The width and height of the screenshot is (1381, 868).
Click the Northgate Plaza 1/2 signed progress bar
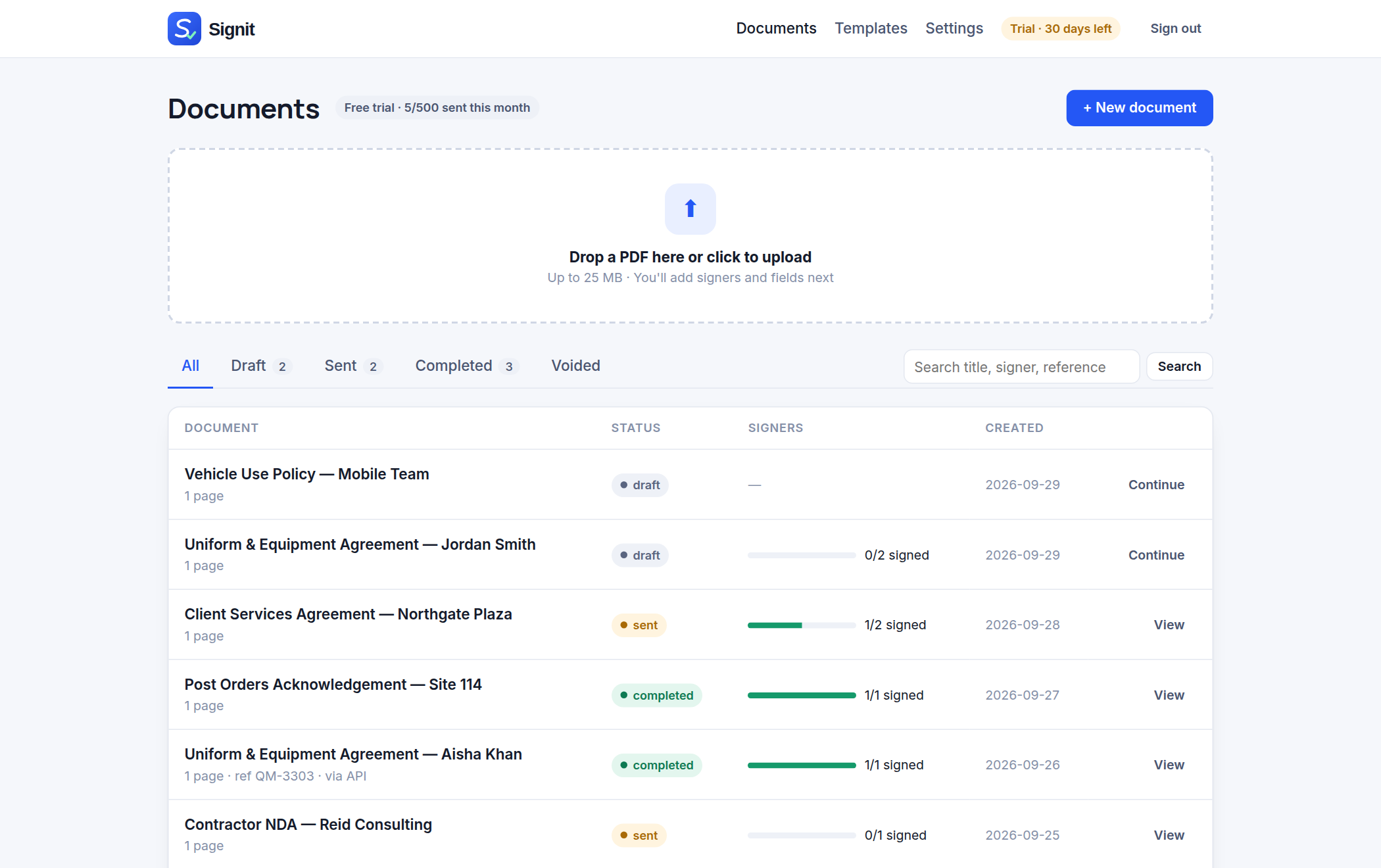tap(802, 625)
